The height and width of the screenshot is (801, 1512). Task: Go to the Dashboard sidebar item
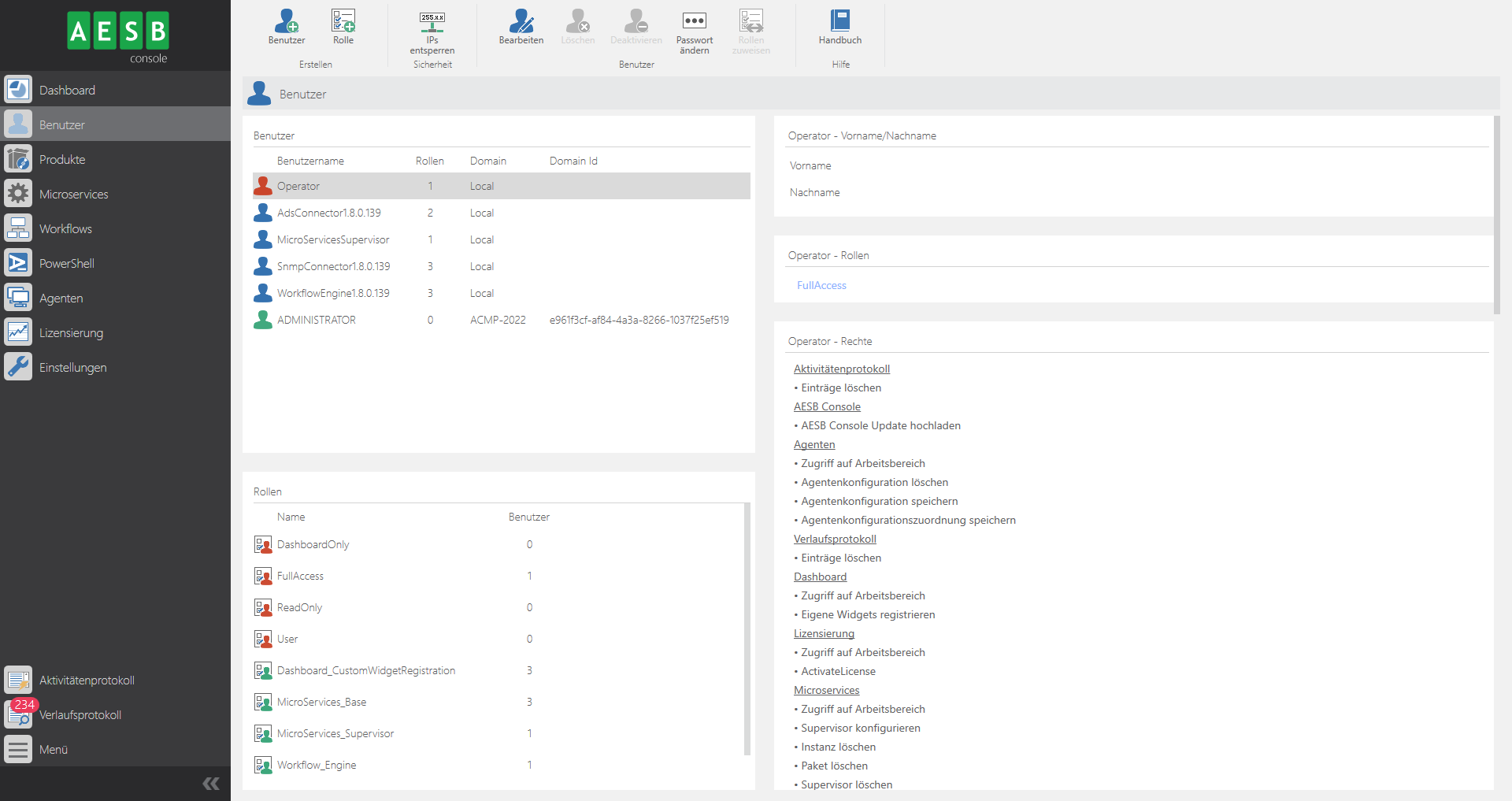click(67, 91)
